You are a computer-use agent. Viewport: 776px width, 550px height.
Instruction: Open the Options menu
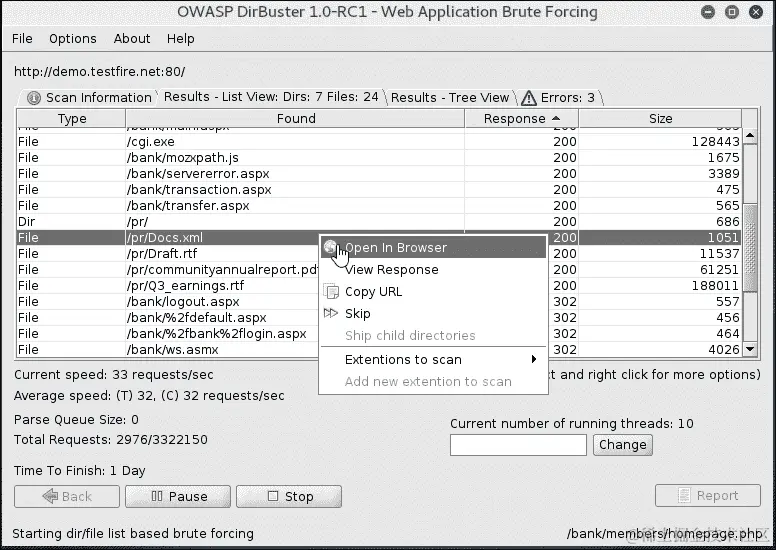click(x=73, y=39)
